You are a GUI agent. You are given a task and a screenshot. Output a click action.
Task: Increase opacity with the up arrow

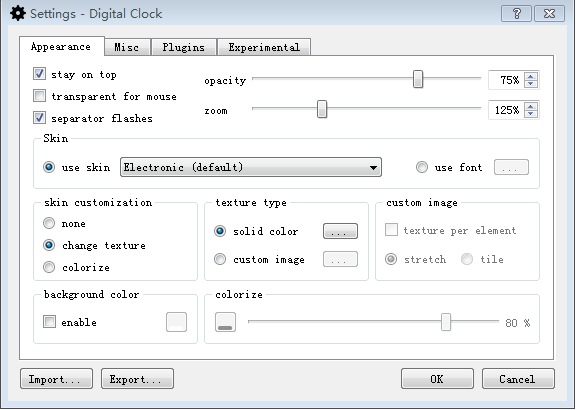(x=531, y=76)
